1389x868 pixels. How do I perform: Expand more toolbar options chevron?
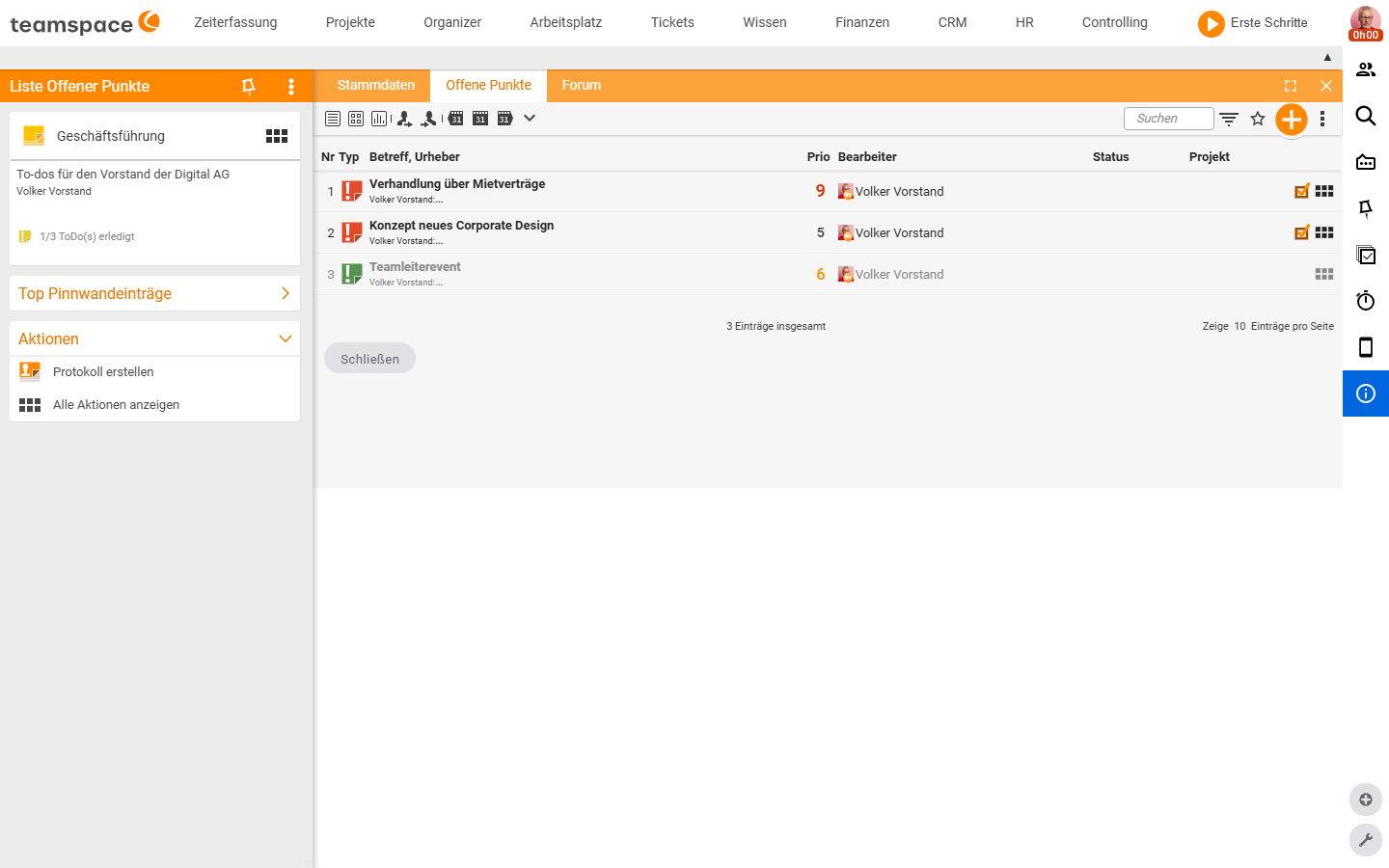pyautogui.click(x=530, y=119)
